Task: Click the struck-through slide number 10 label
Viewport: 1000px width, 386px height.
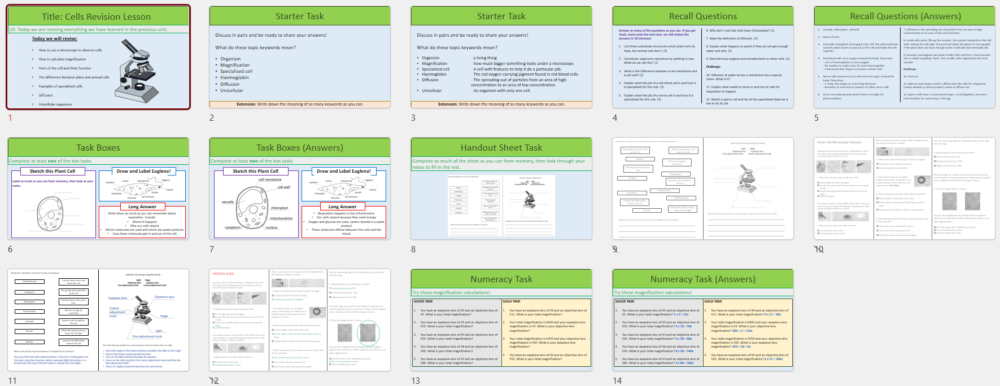Action: click(x=819, y=249)
